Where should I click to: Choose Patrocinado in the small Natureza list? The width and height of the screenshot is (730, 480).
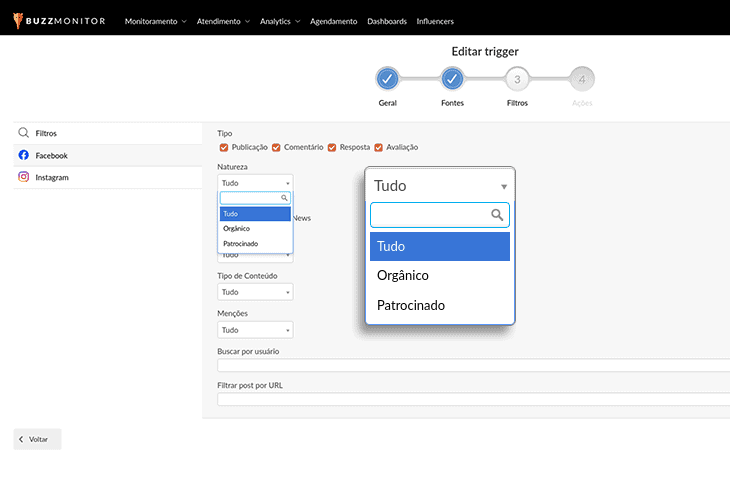240,243
